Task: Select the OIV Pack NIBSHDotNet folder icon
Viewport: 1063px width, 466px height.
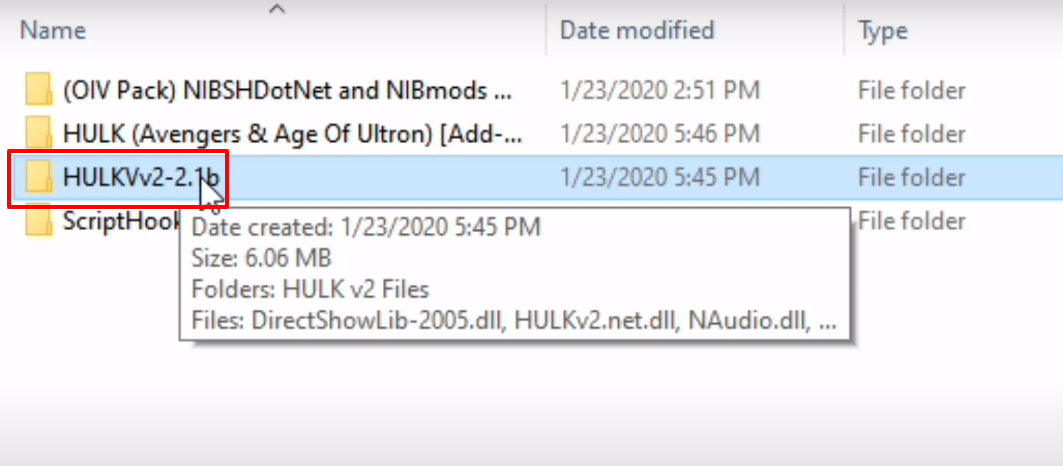Action: pos(39,90)
